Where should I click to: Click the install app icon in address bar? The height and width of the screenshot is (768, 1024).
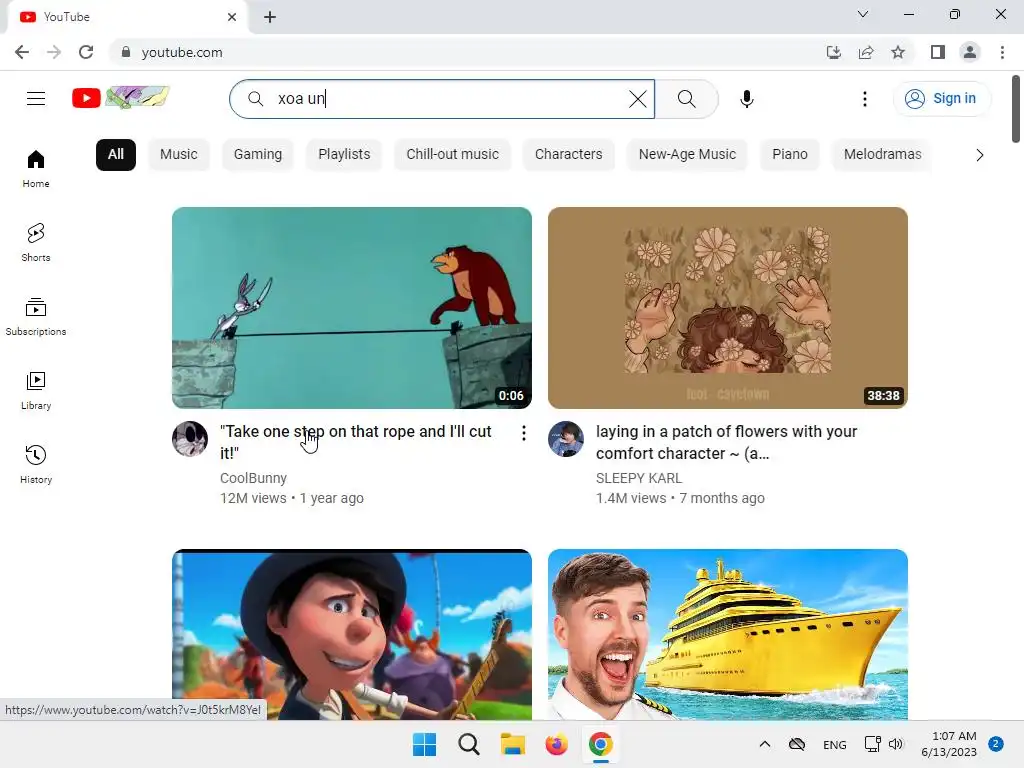(833, 52)
